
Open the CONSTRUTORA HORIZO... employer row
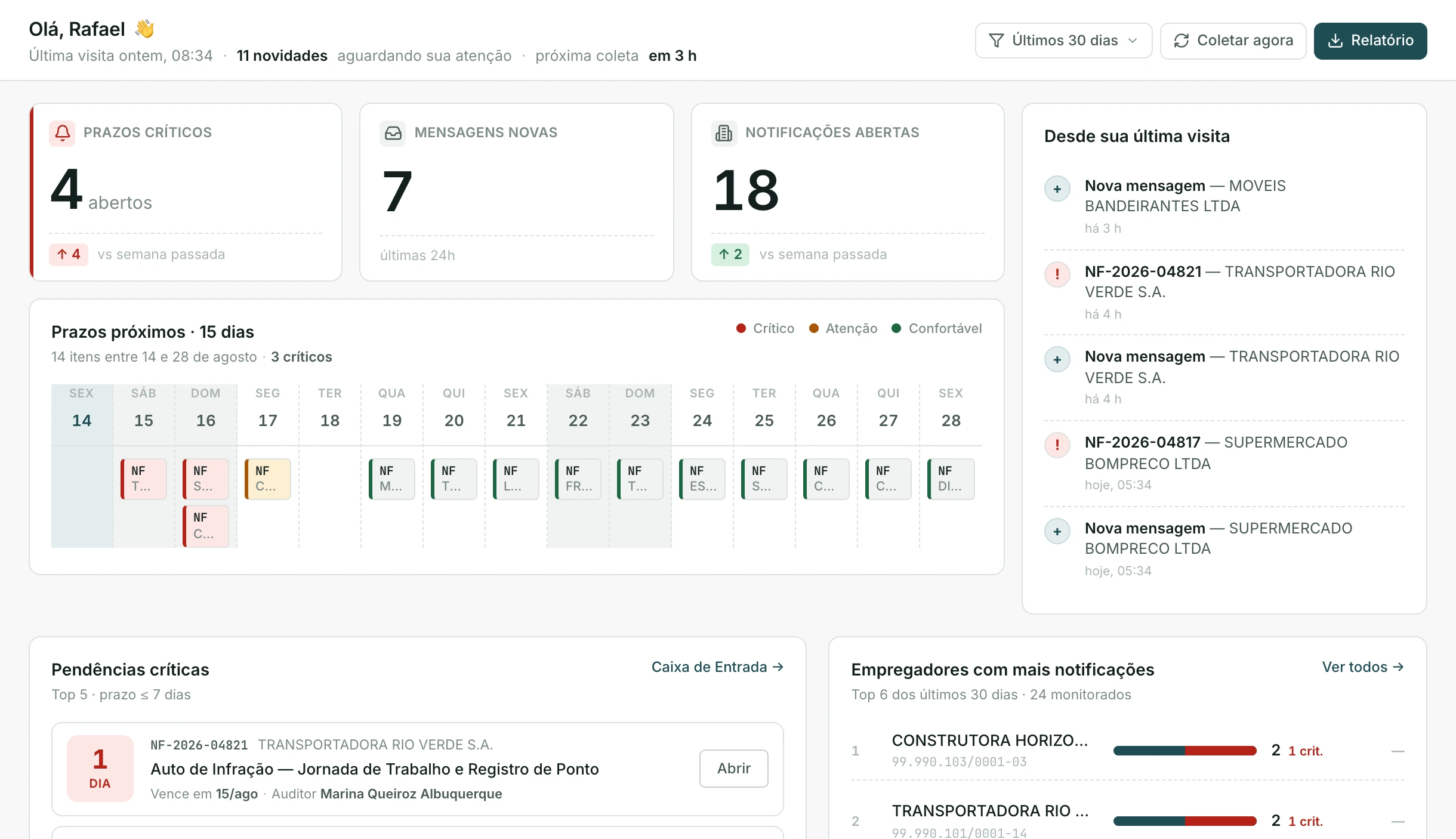coord(1128,751)
